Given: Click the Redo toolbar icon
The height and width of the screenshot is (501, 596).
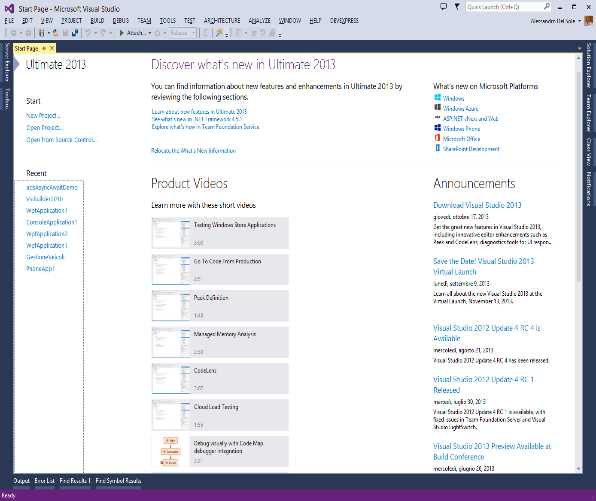Looking at the screenshot, I should pyautogui.click(x=103, y=33).
